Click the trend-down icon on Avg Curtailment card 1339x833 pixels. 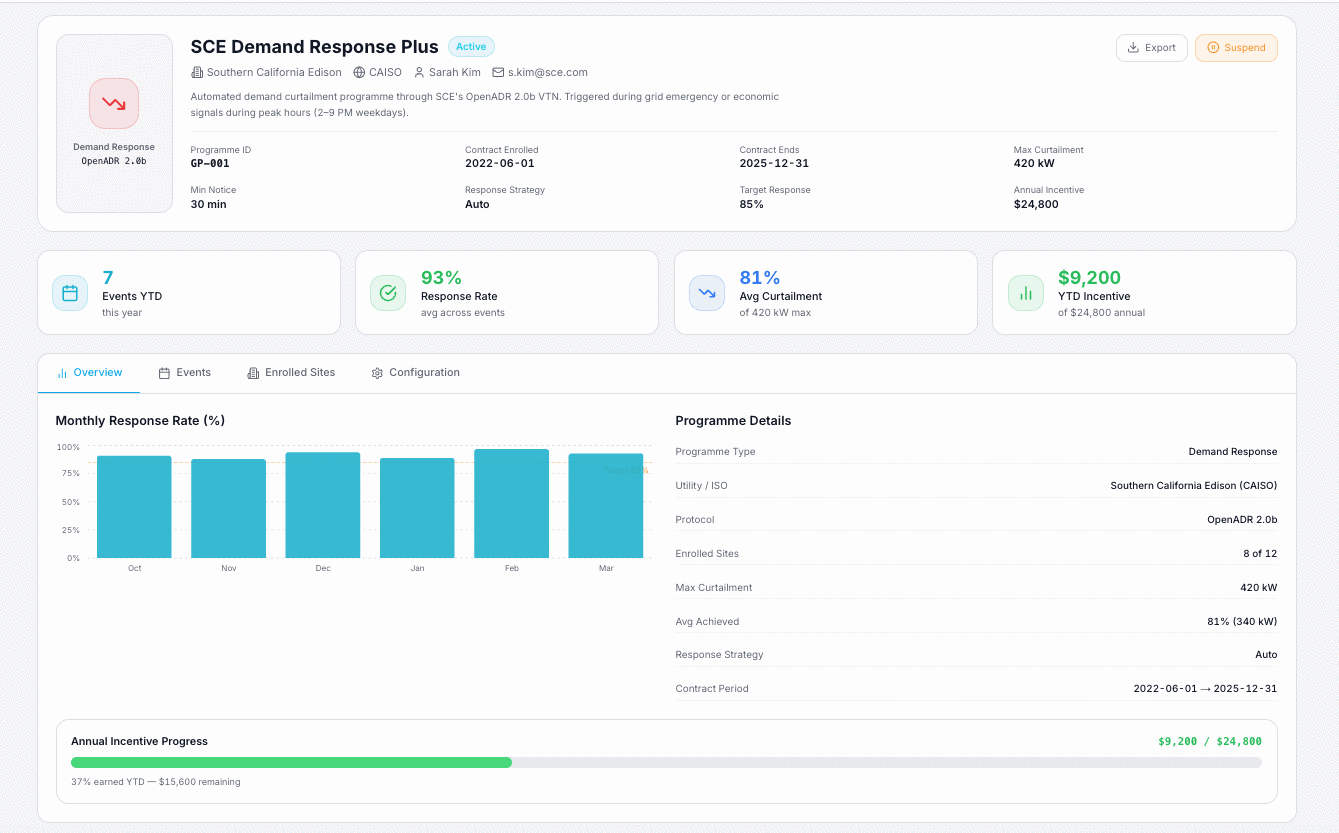(707, 293)
